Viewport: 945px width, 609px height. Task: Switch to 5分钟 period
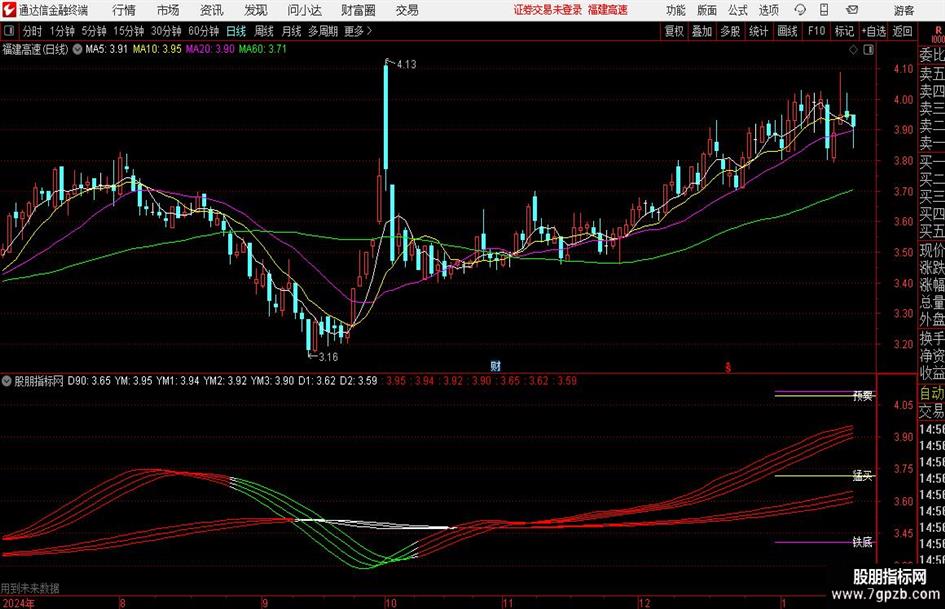[x=94, y=31]
